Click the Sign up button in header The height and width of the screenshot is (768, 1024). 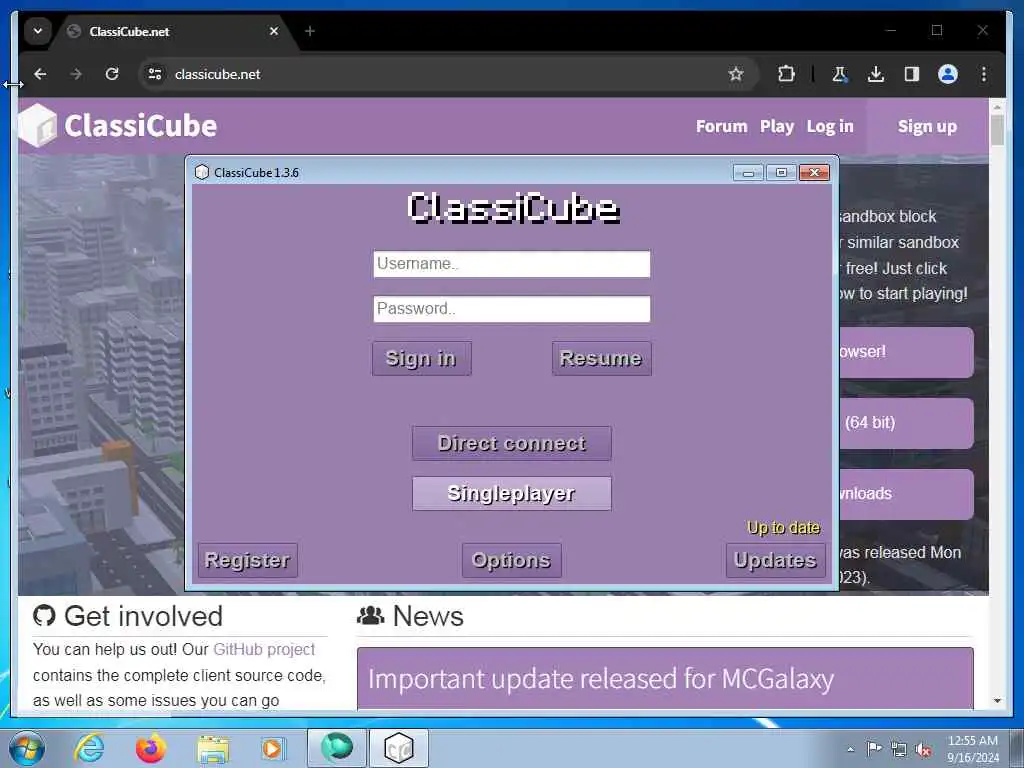(927, 126)
